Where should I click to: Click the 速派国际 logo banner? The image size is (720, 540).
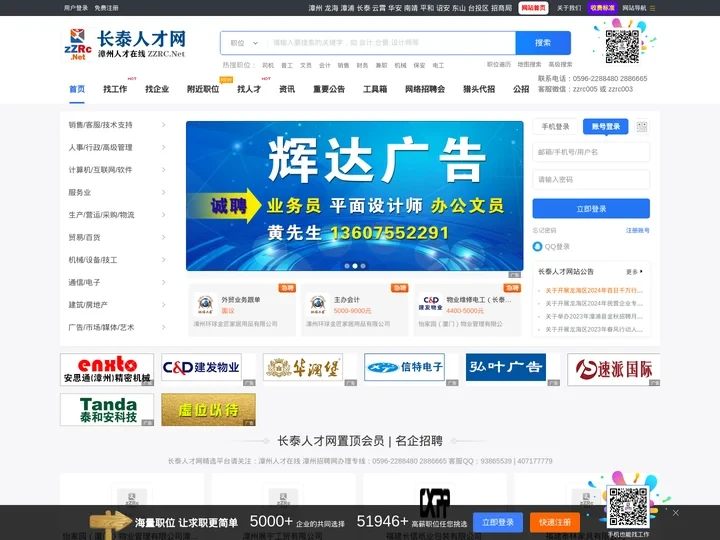(613, 369)
